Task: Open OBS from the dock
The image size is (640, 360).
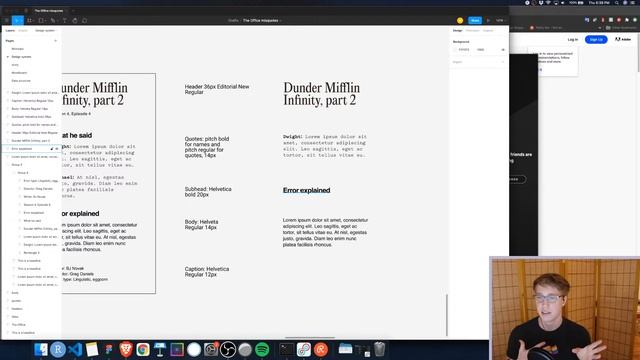Action: (228, 350)
